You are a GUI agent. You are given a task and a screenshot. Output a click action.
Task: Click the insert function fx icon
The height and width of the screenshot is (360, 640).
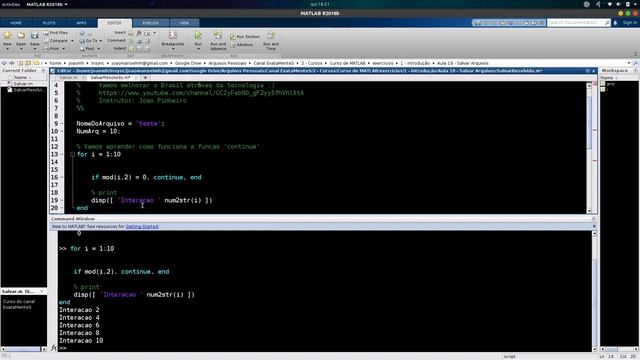coord(139,33)
